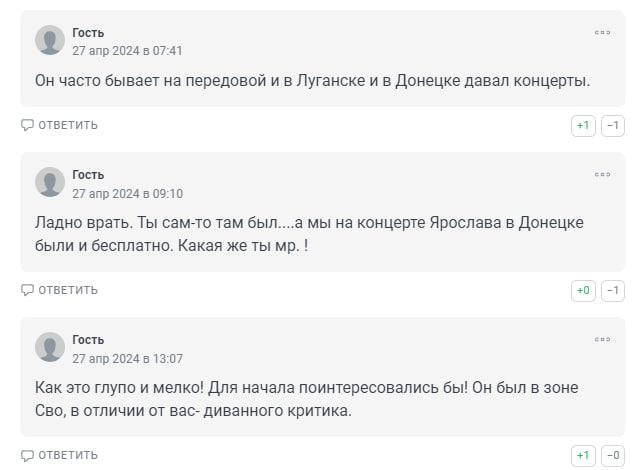Click the avatar icon of the 13:07 comment
The image size is (638, 470).
click(50, 347)
